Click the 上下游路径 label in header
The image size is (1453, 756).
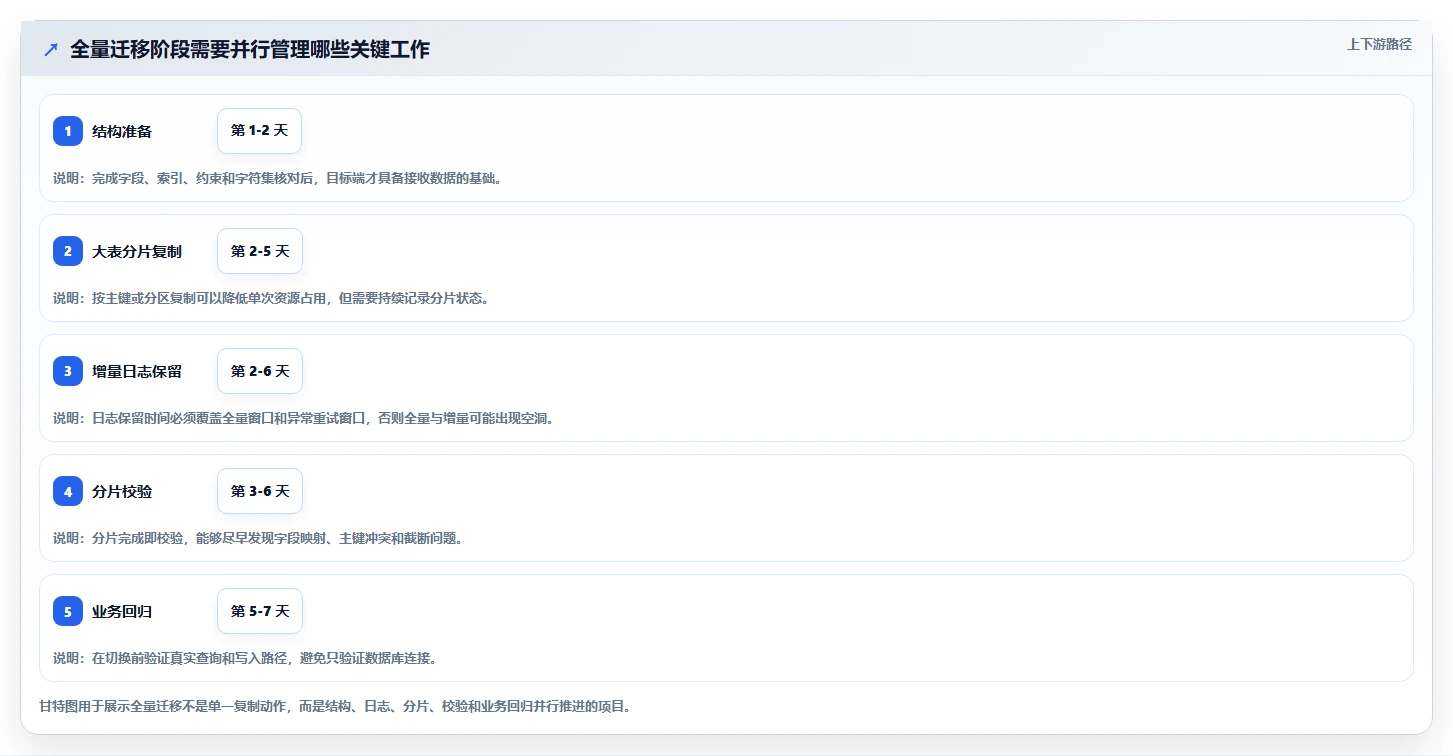1379,44
